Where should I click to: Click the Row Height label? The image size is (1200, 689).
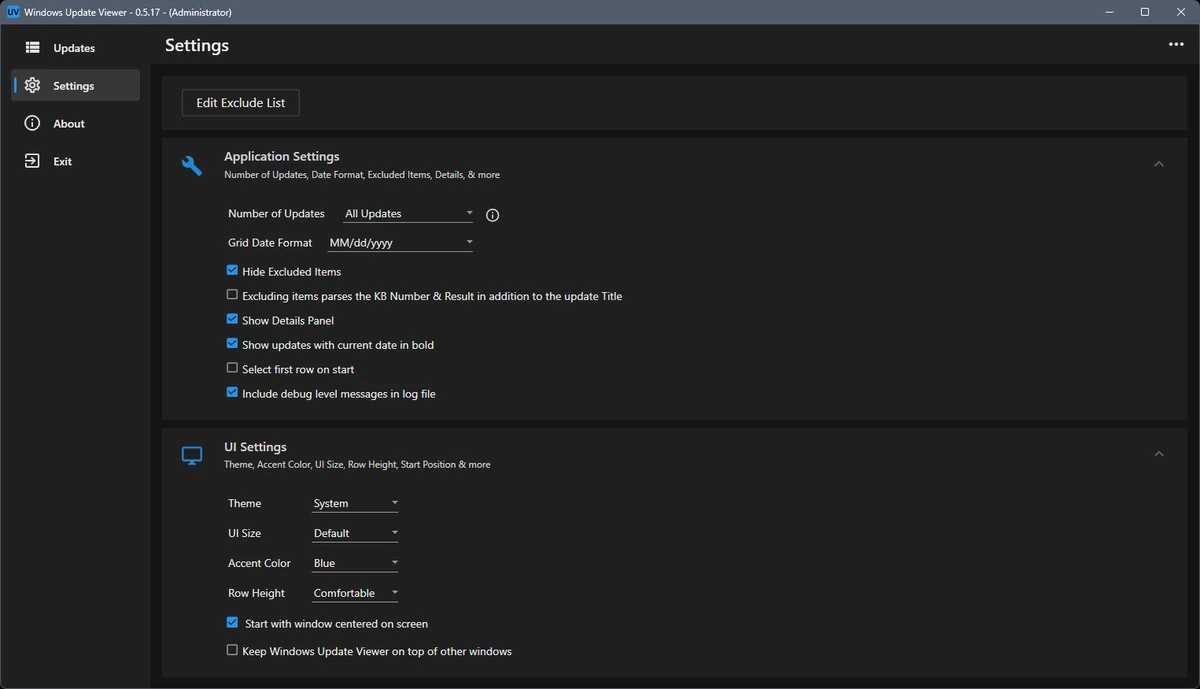256,593
